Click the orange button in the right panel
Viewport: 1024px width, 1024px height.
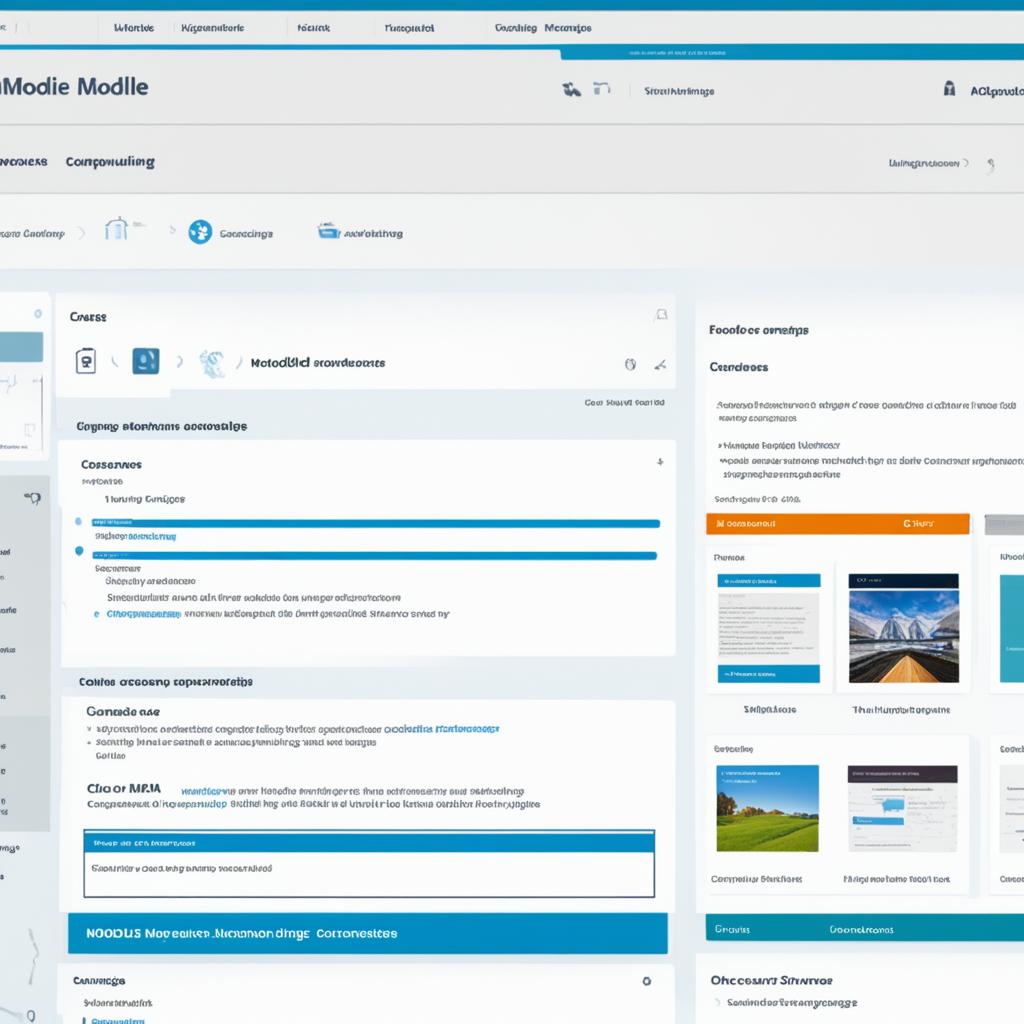coord(837,524)
